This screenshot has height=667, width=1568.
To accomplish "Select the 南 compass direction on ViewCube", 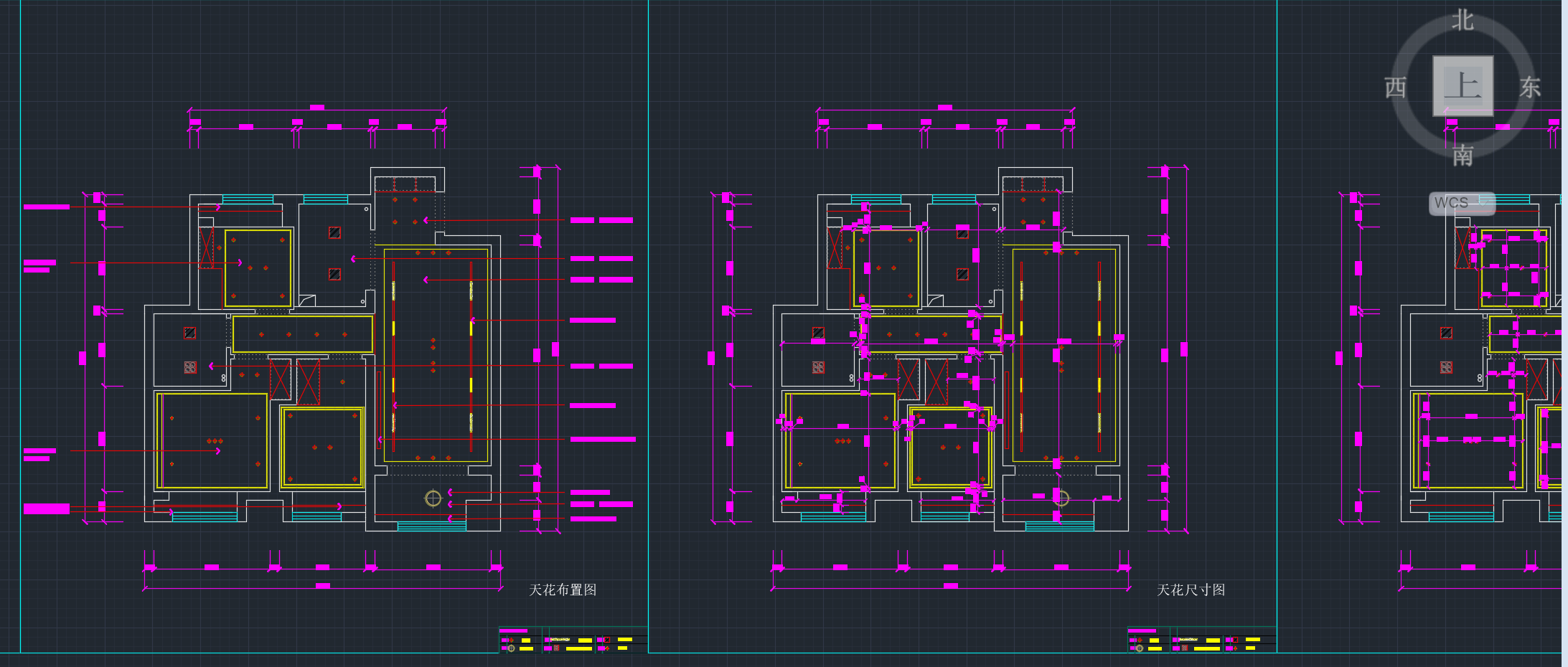I will [x=1463, y=155].
